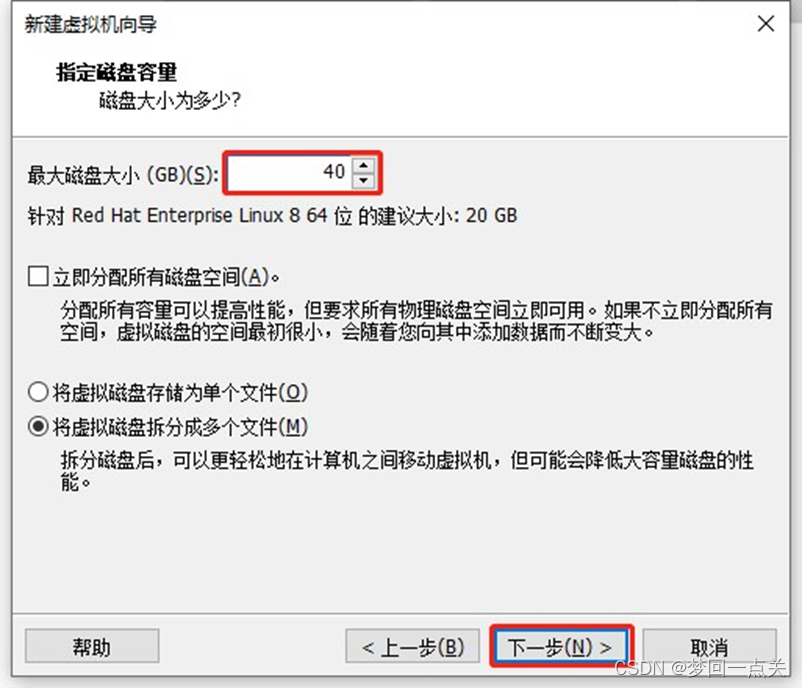
Task: Close the 新建虚拟机向导 dialog with X
Action: [x=766, y=24]
